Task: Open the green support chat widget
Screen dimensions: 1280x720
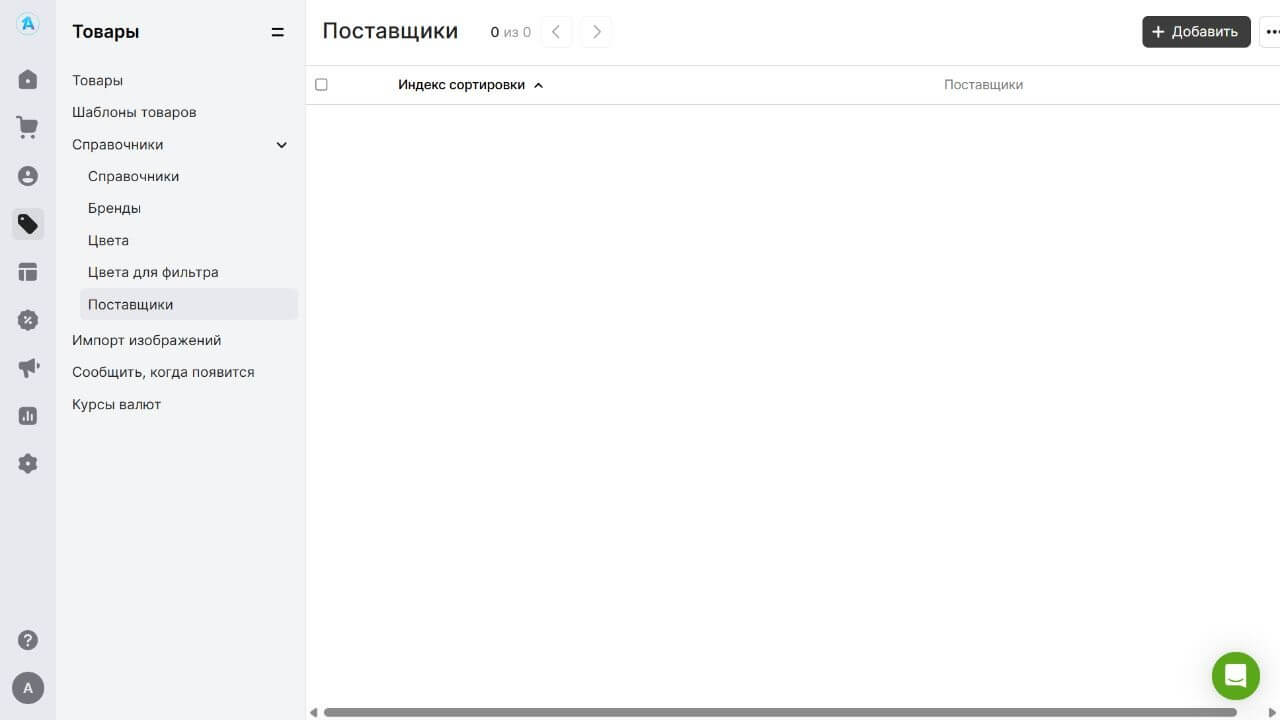Action: [x=1236, y=676]
